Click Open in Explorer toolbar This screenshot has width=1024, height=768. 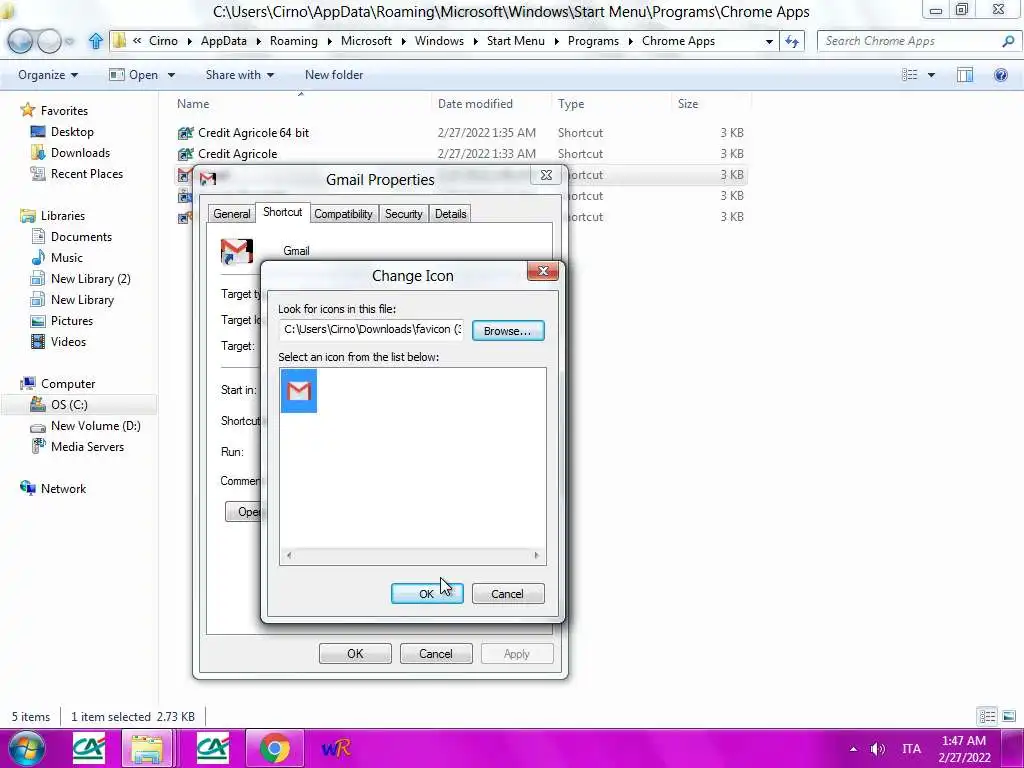pyautogui.click(x=135, y=75)
